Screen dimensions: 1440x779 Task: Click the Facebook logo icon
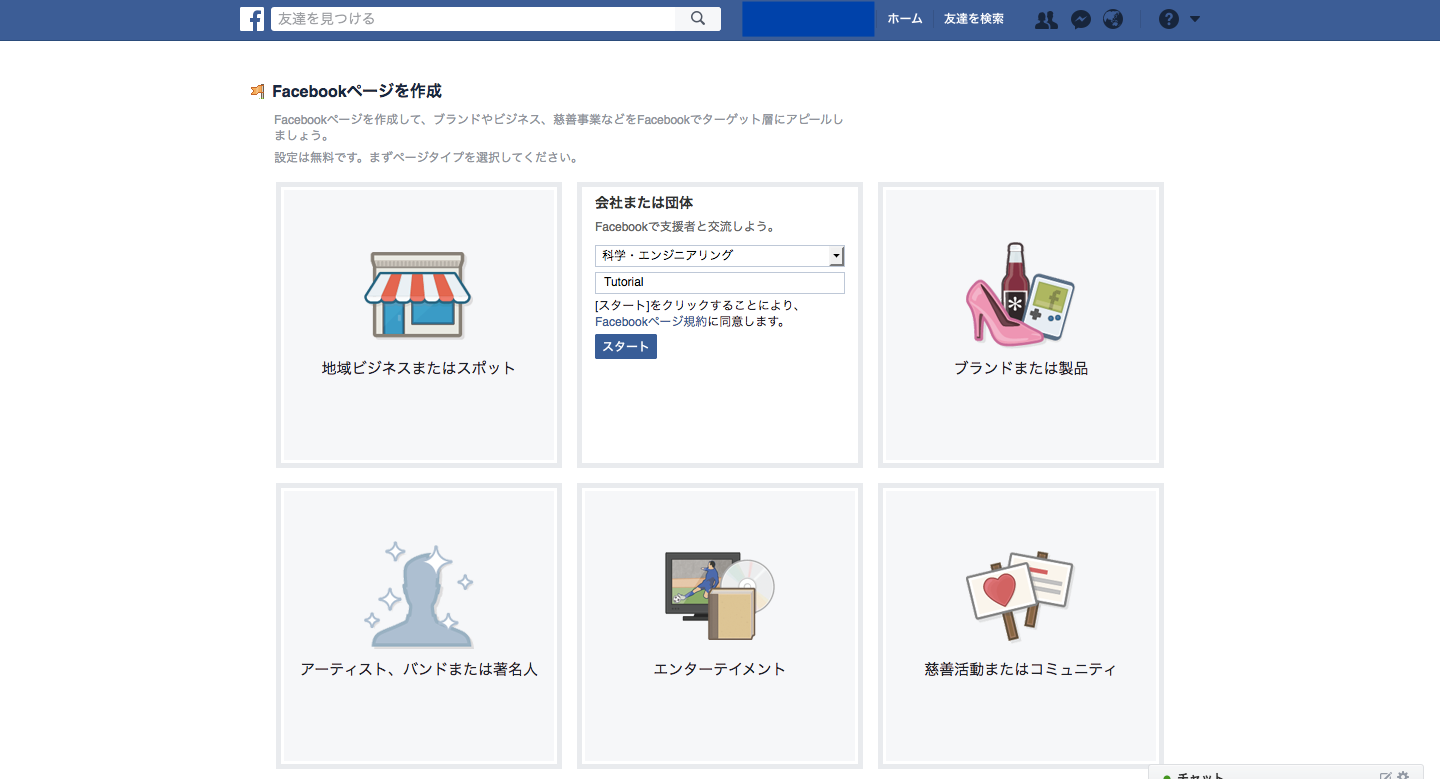click(252, 19)
